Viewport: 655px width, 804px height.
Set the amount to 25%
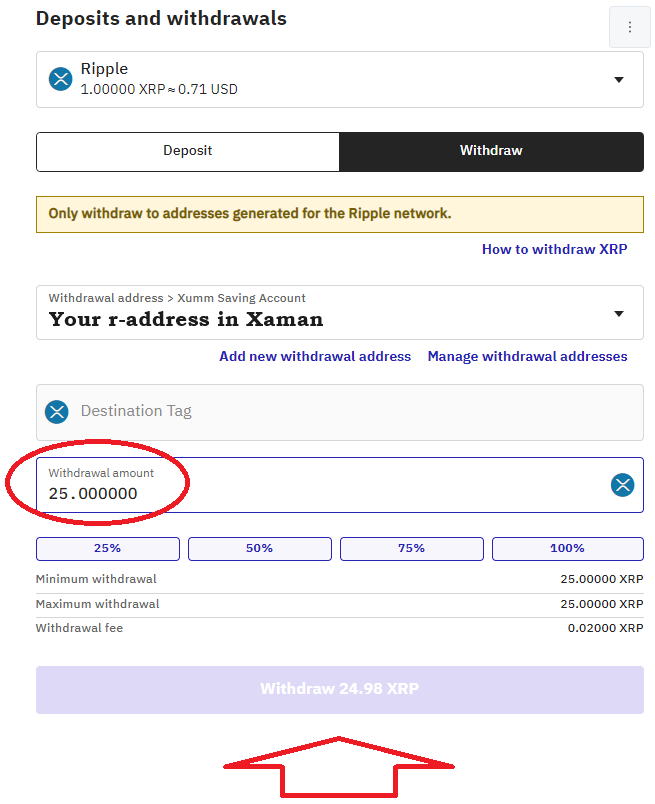point(108,548)
